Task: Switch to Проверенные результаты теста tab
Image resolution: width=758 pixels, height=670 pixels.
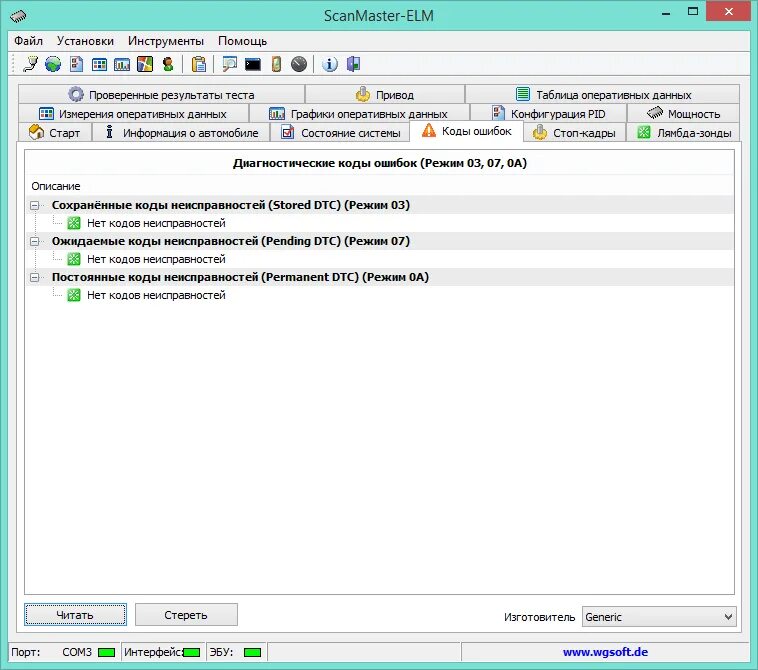Action: [x=161, y=94]
